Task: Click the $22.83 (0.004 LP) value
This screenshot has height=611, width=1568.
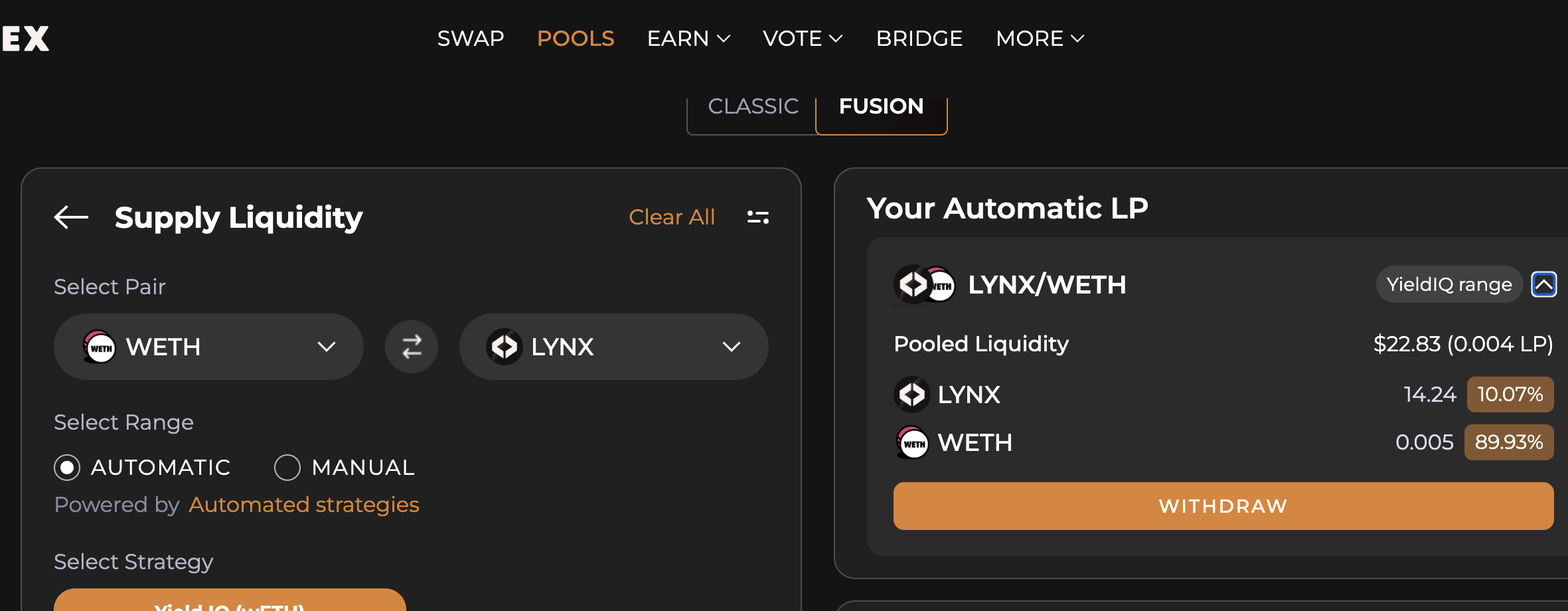Action: click(1463, 344)
